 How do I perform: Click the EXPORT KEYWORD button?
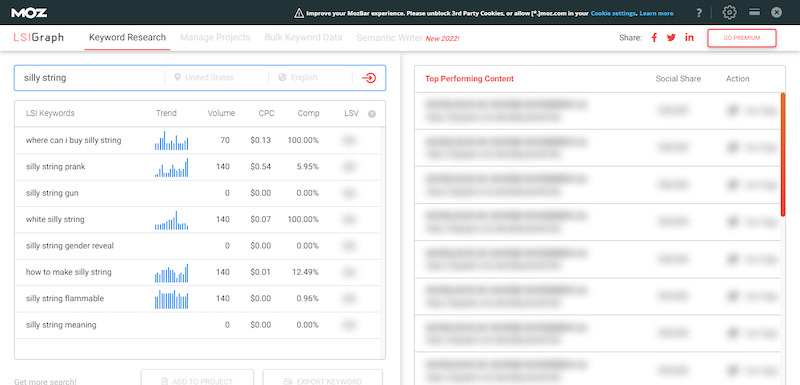click(x=322, y=377)
